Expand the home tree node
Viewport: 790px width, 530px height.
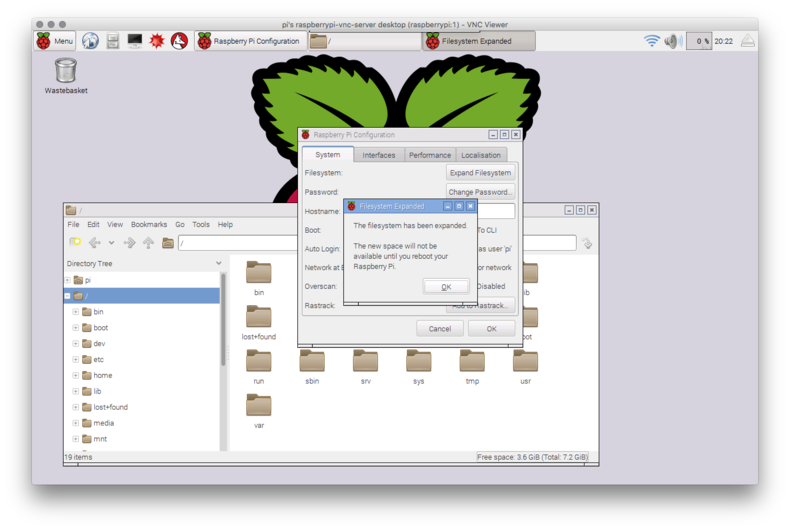point(76,375)
